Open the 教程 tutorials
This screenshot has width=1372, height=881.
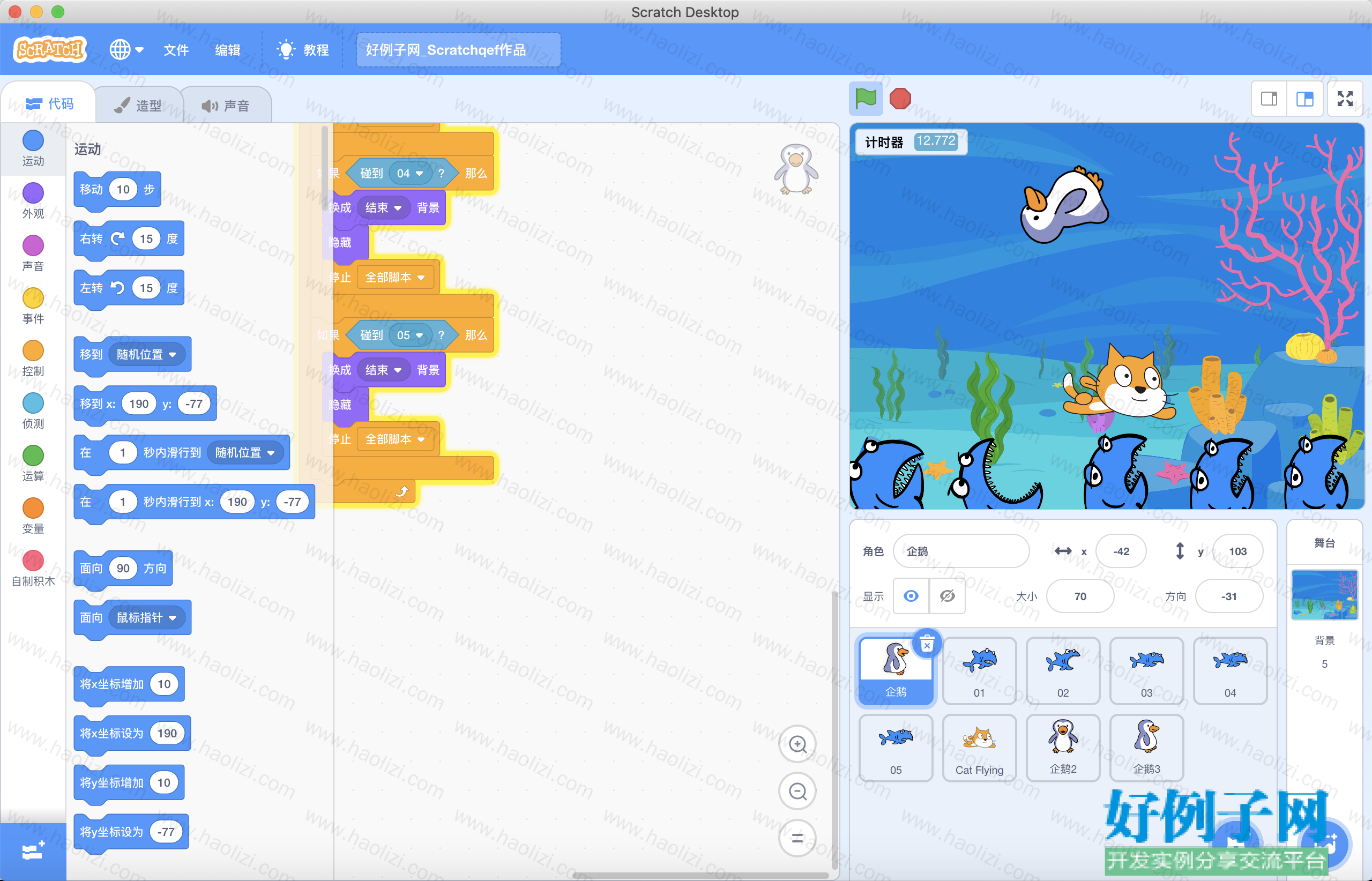tap(303, 50)
